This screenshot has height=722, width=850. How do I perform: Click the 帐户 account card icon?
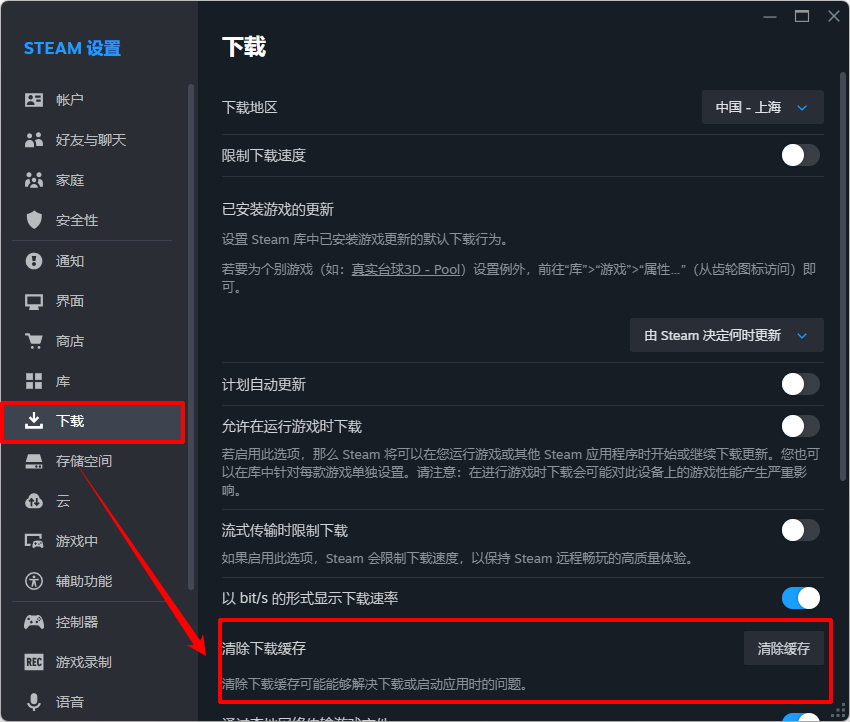pos(34,100)
